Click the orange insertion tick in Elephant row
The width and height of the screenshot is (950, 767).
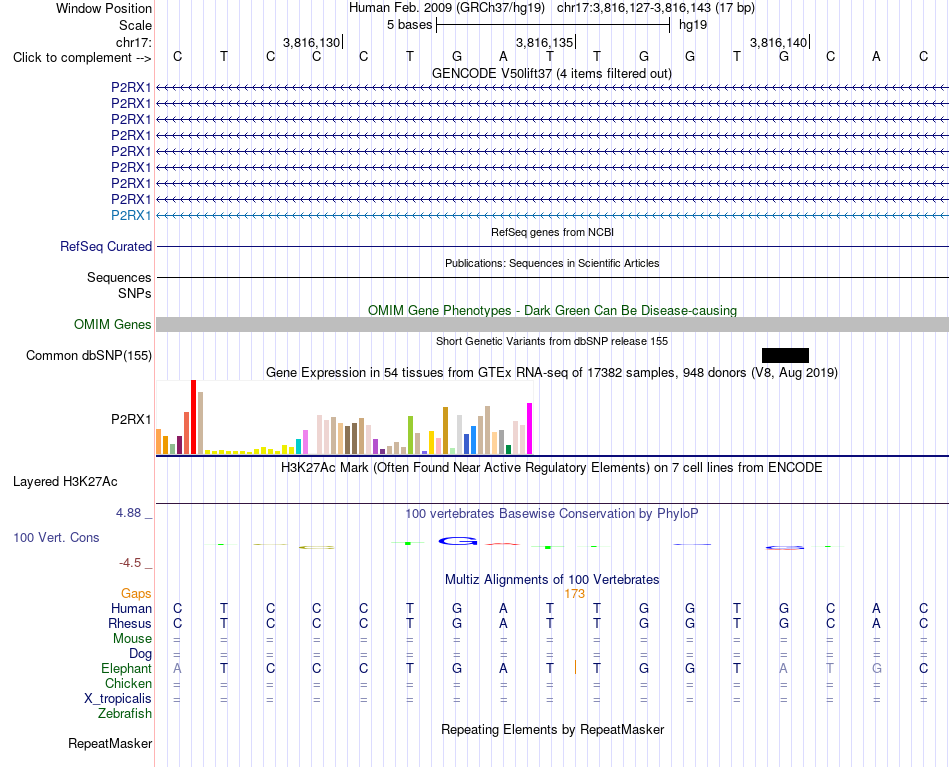pos(575,668)
